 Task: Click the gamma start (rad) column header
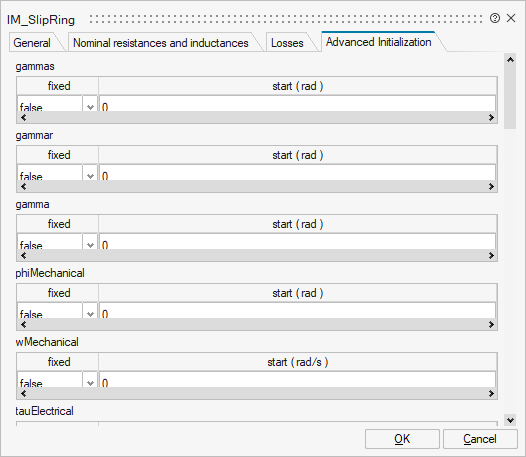(x=298, y=224)
